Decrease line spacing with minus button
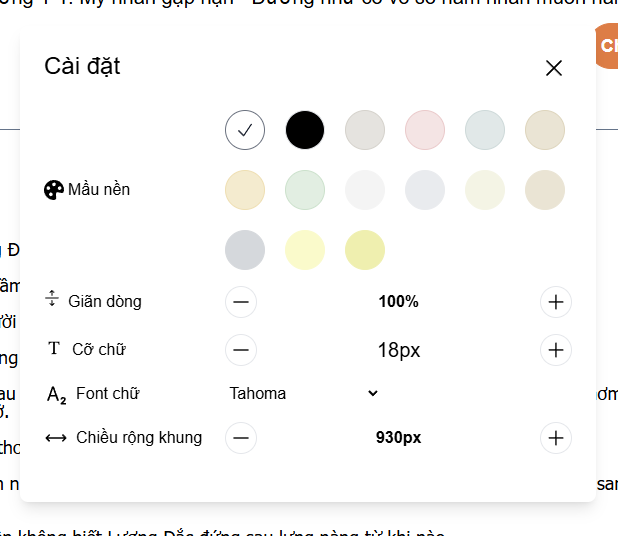This screenshot has height=536, width=618. tap(241, 302)
